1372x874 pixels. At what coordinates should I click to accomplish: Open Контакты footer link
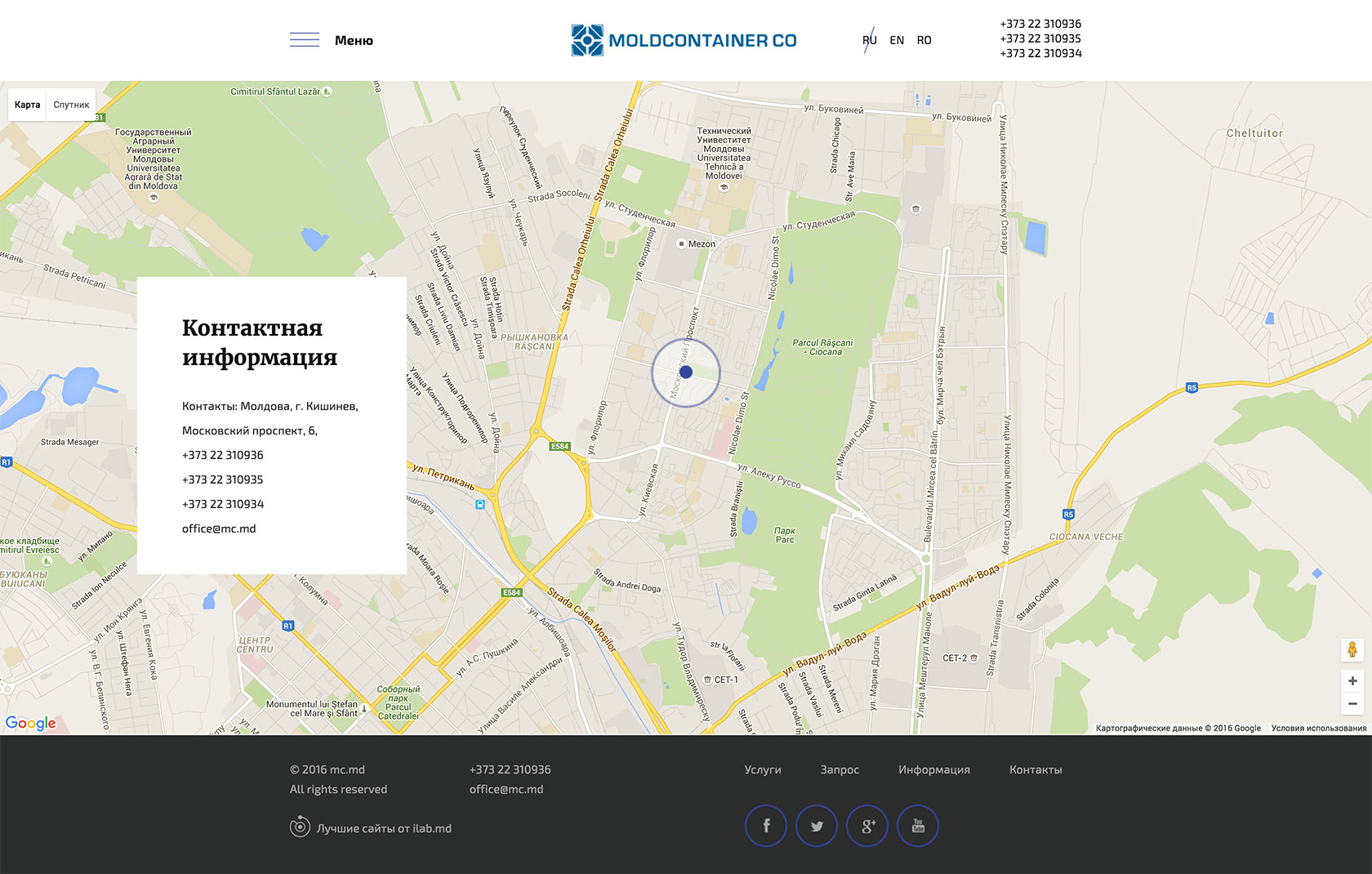(1036, 769)
